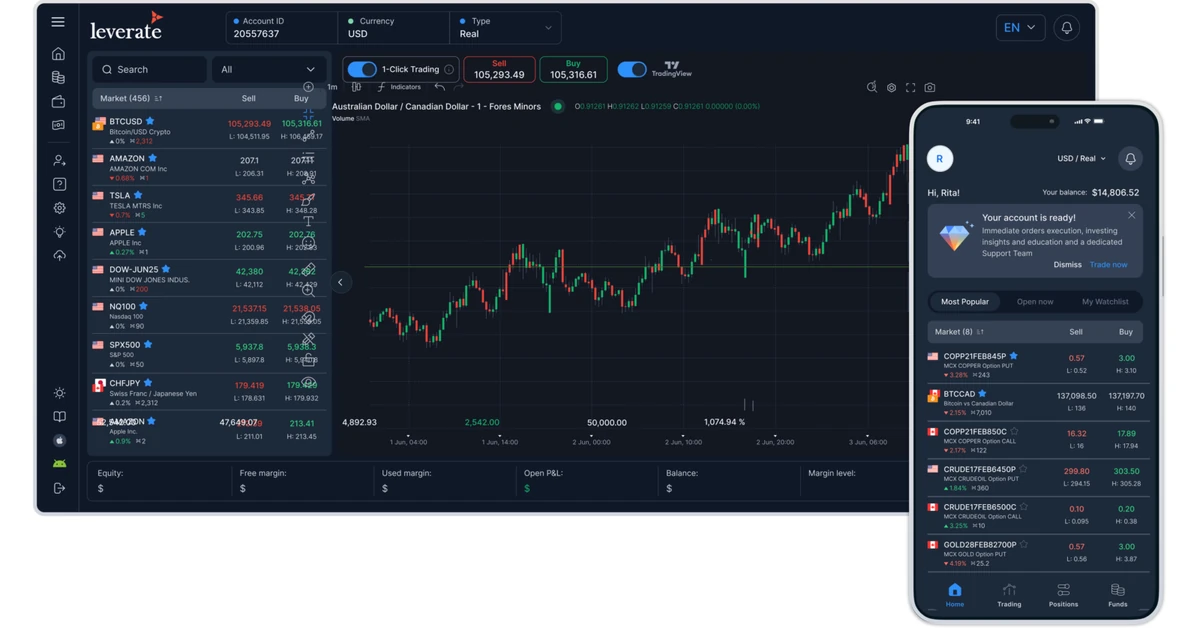Click the chart undo arrow

[440, 87]
